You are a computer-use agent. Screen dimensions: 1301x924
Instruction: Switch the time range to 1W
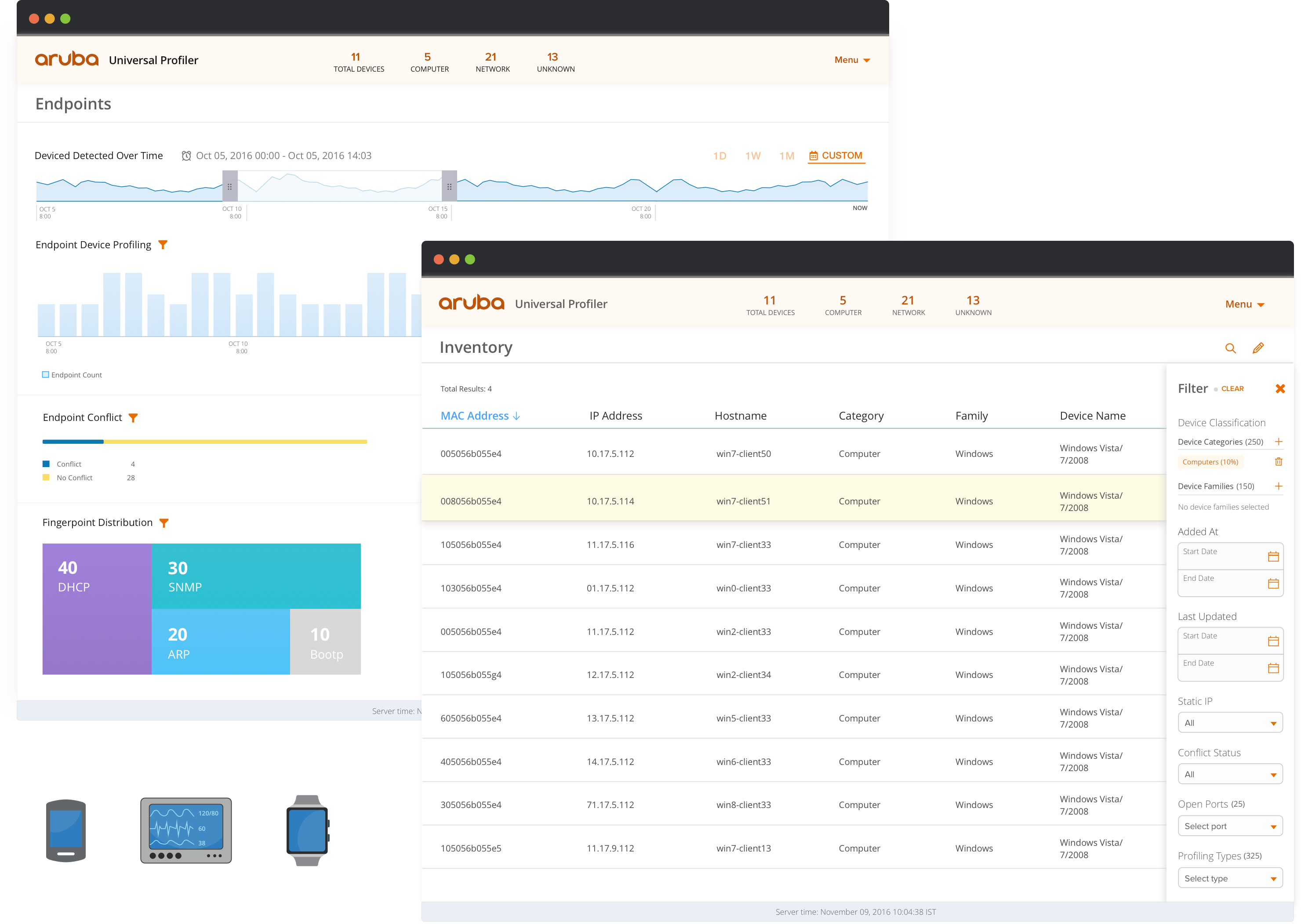(x=752, y=156)
